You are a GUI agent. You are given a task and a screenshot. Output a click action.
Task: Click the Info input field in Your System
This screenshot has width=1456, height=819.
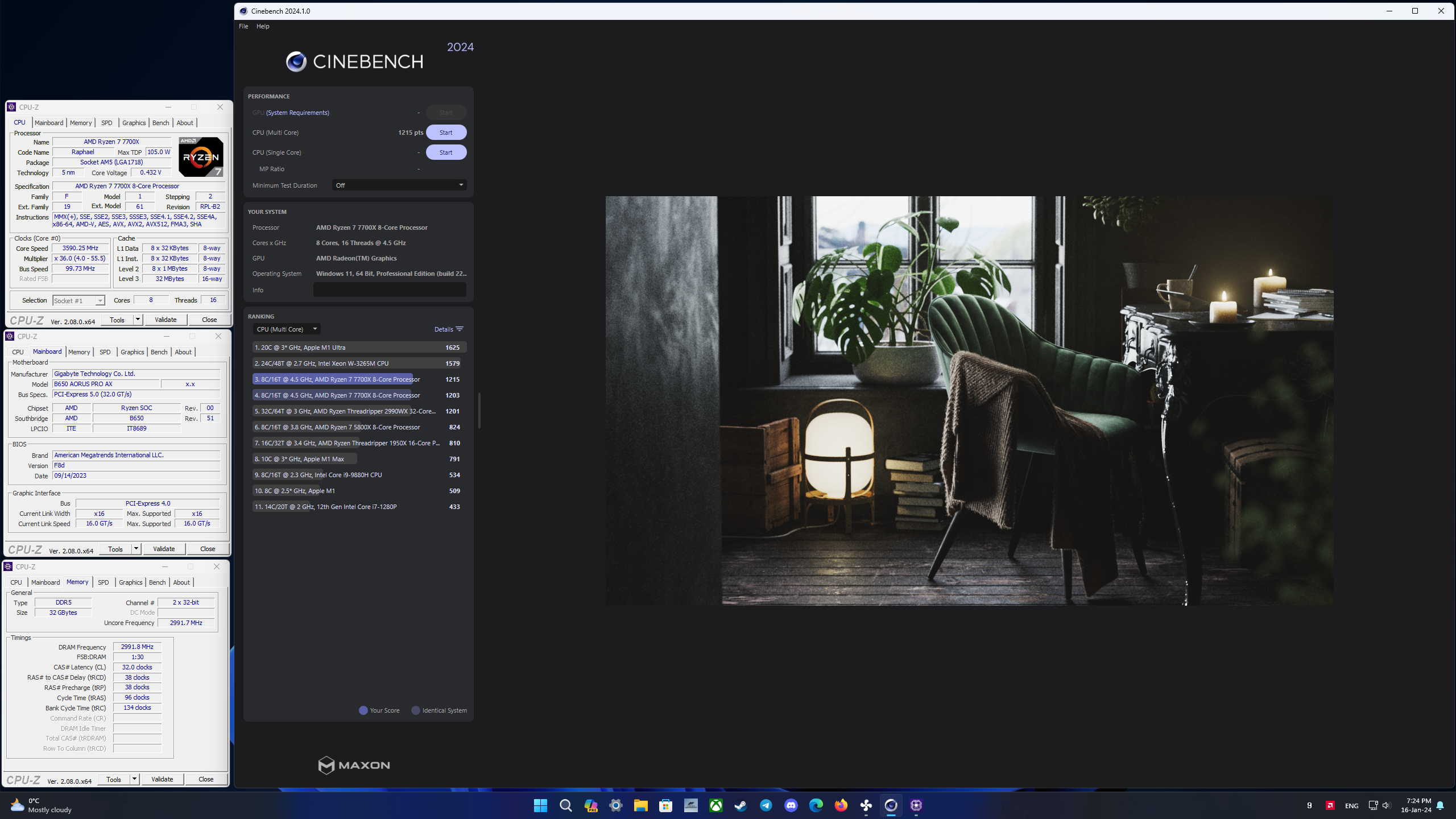click(x=390, y=290)
